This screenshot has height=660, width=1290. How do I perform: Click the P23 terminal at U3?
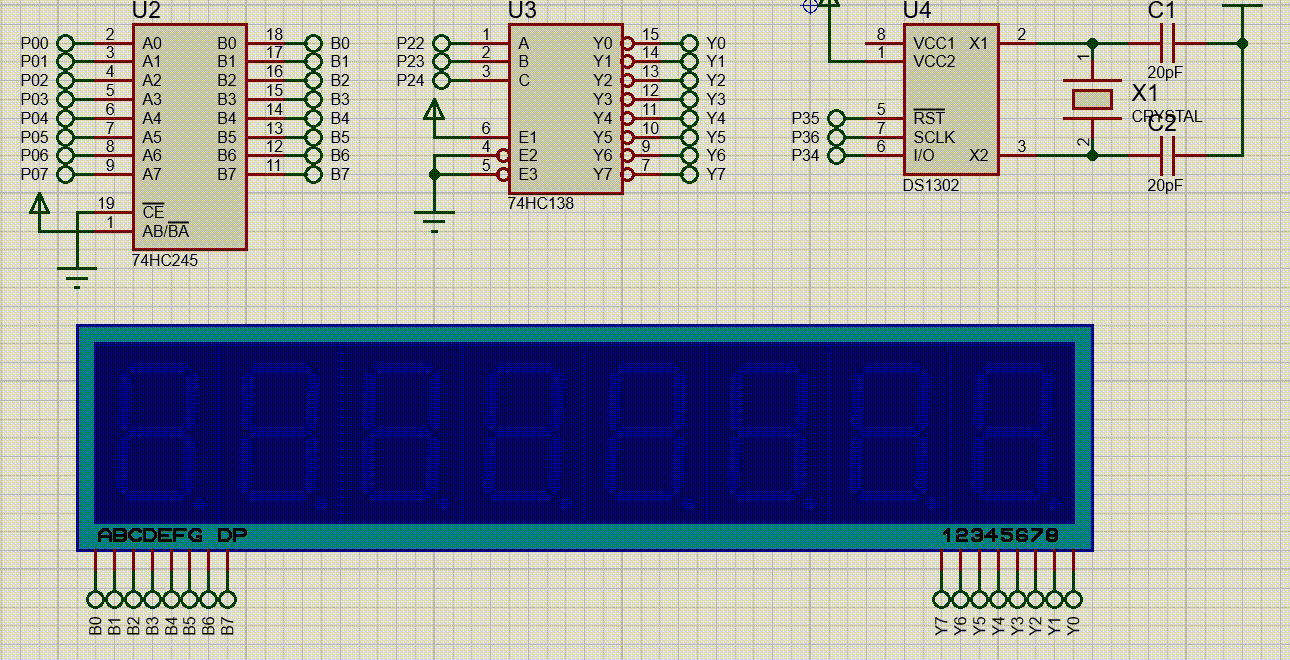[x=442, y=62]
